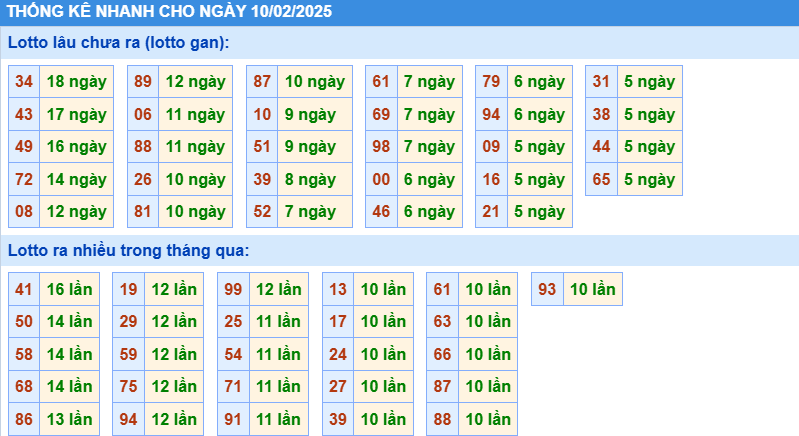Choose number 00 with 6 ngày

(x=381, y=179)
